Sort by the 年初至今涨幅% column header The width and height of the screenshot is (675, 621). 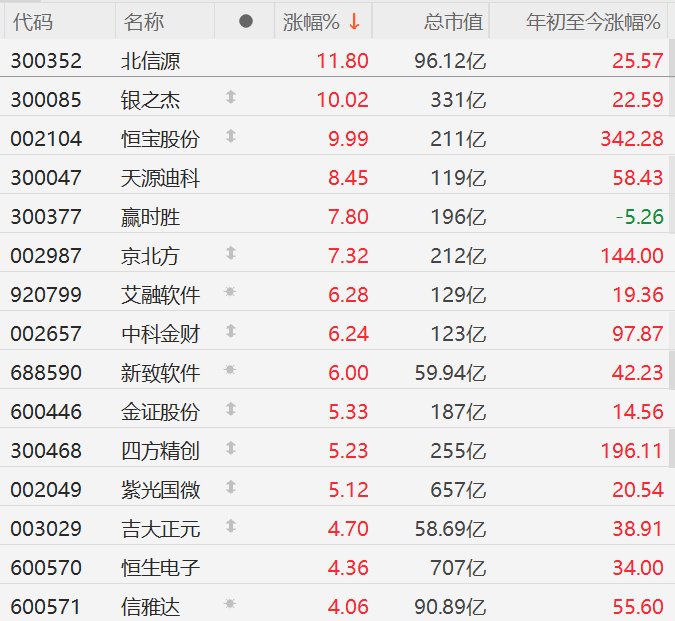pos(593,22)
